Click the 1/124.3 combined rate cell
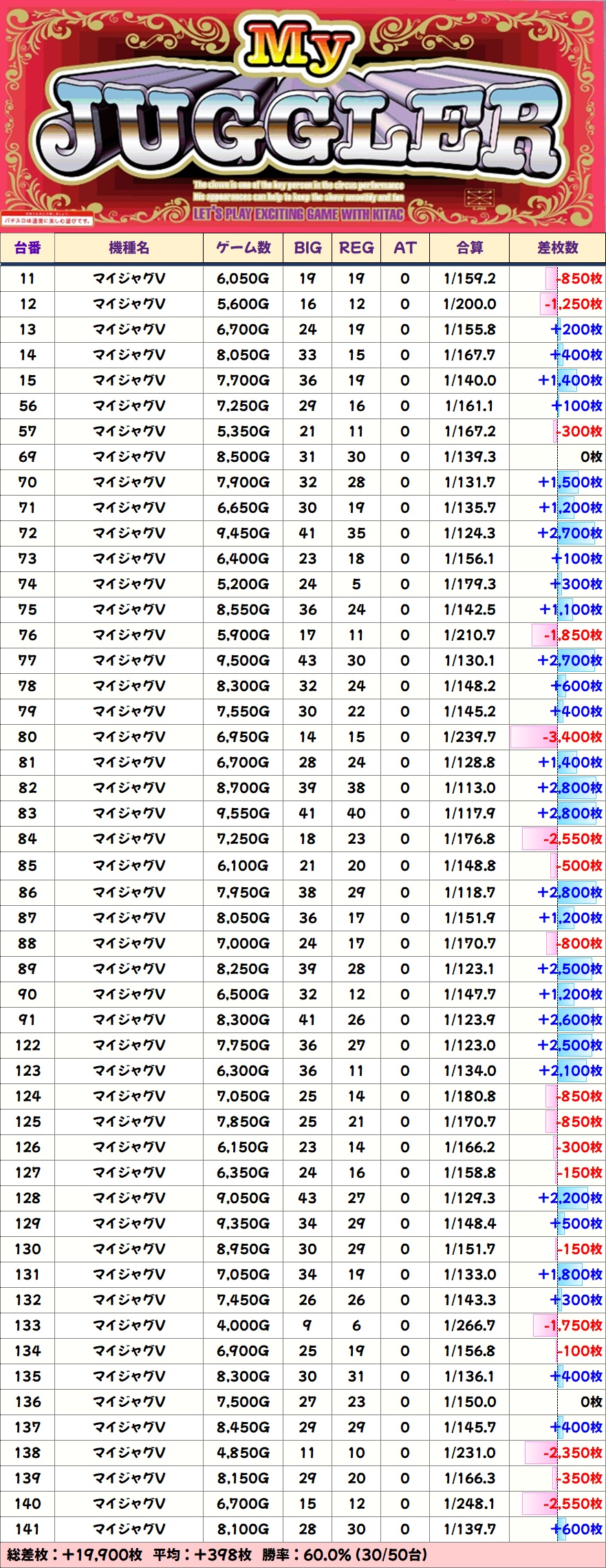Image resolution: width=606 pixels, height=1568 pixels. (470, 533)
